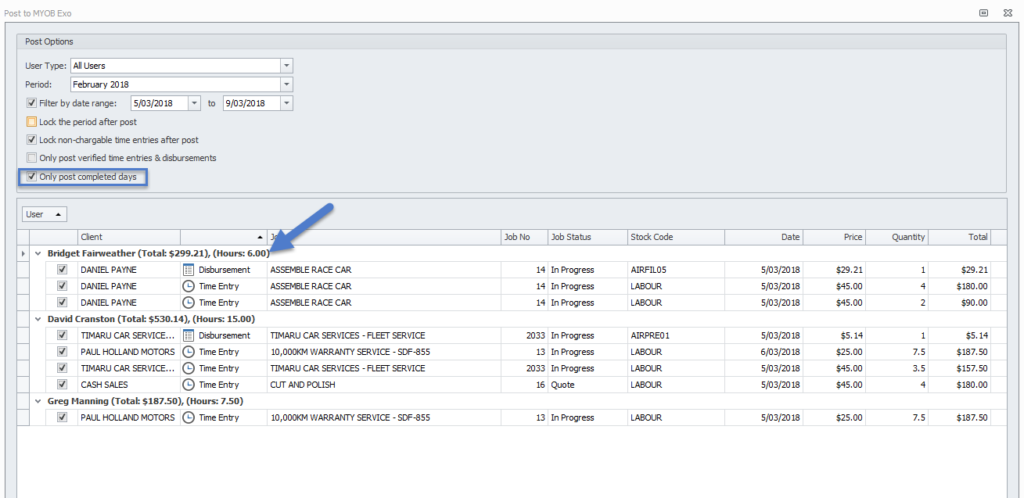Click clock icon in Greg Manning's Paul Holland row
1024x498 pixels.
(x=188, y=418)
